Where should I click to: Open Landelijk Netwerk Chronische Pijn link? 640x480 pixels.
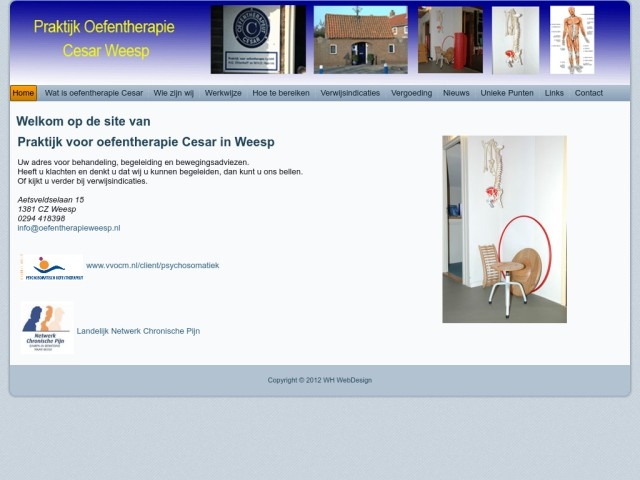[x=138, y=331]
